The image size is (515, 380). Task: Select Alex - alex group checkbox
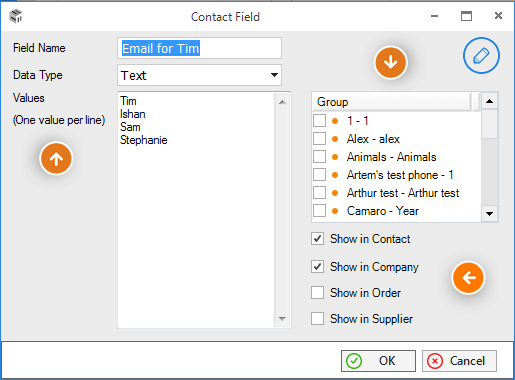click(319, 139)
